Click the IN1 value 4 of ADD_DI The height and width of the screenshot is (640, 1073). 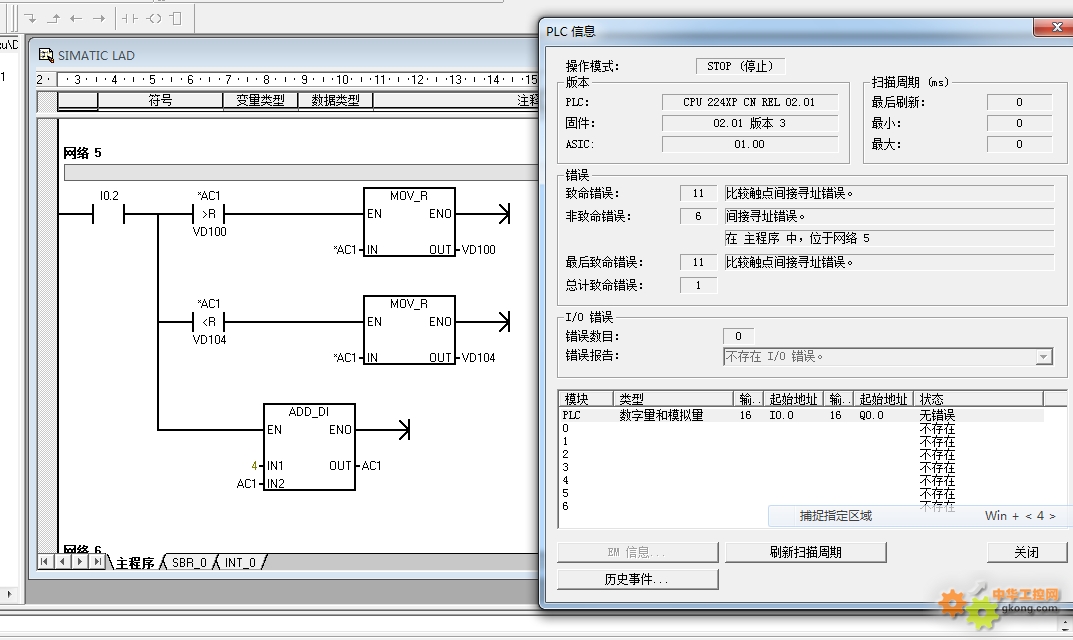[254, 465]
